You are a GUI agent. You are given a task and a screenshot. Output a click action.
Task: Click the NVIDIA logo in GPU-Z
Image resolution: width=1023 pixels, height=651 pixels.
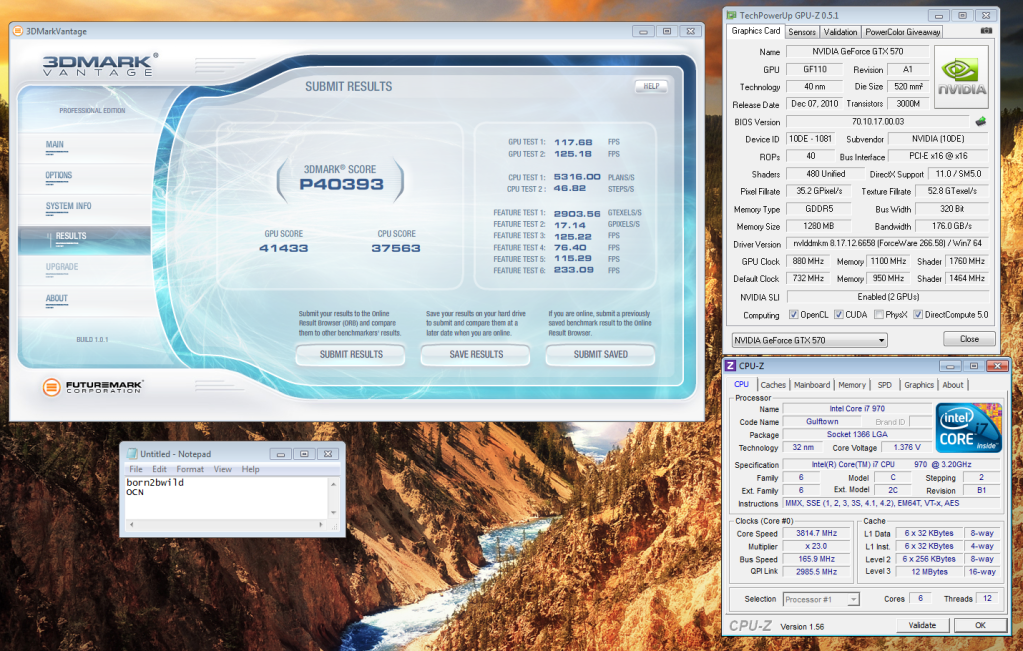tap(962, 76)
